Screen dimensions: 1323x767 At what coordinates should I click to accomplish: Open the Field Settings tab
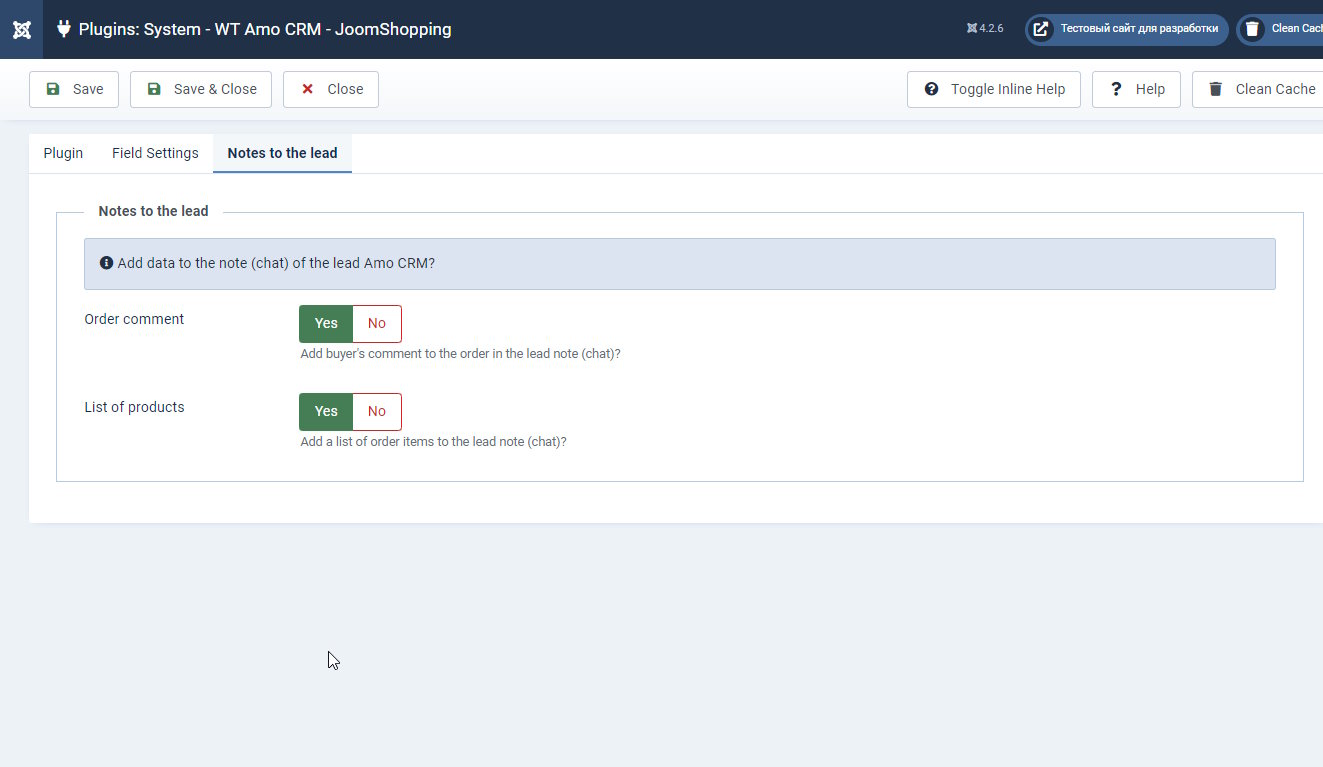(x=155, y=153)
